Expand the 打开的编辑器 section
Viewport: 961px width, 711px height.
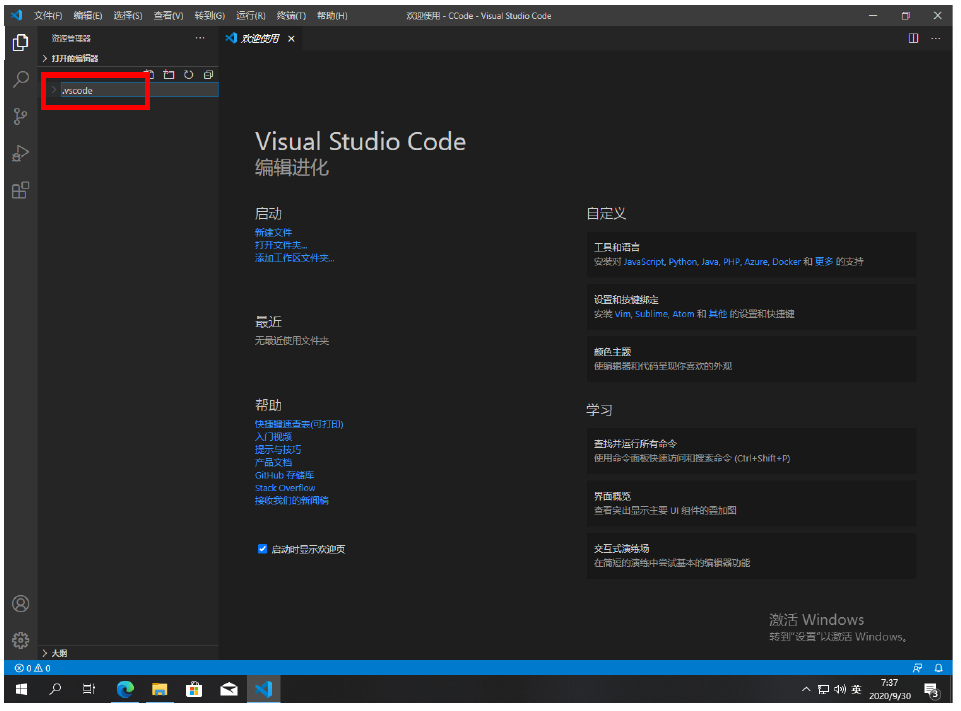(x=75, y=58)
